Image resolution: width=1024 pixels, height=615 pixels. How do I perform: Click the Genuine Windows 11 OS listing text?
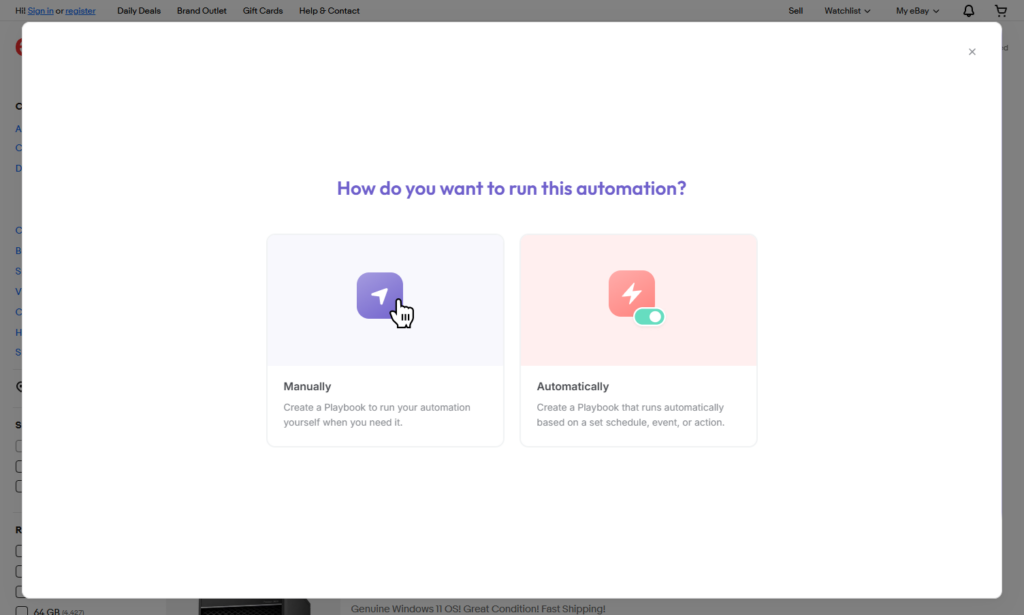[x=477, y=608]
